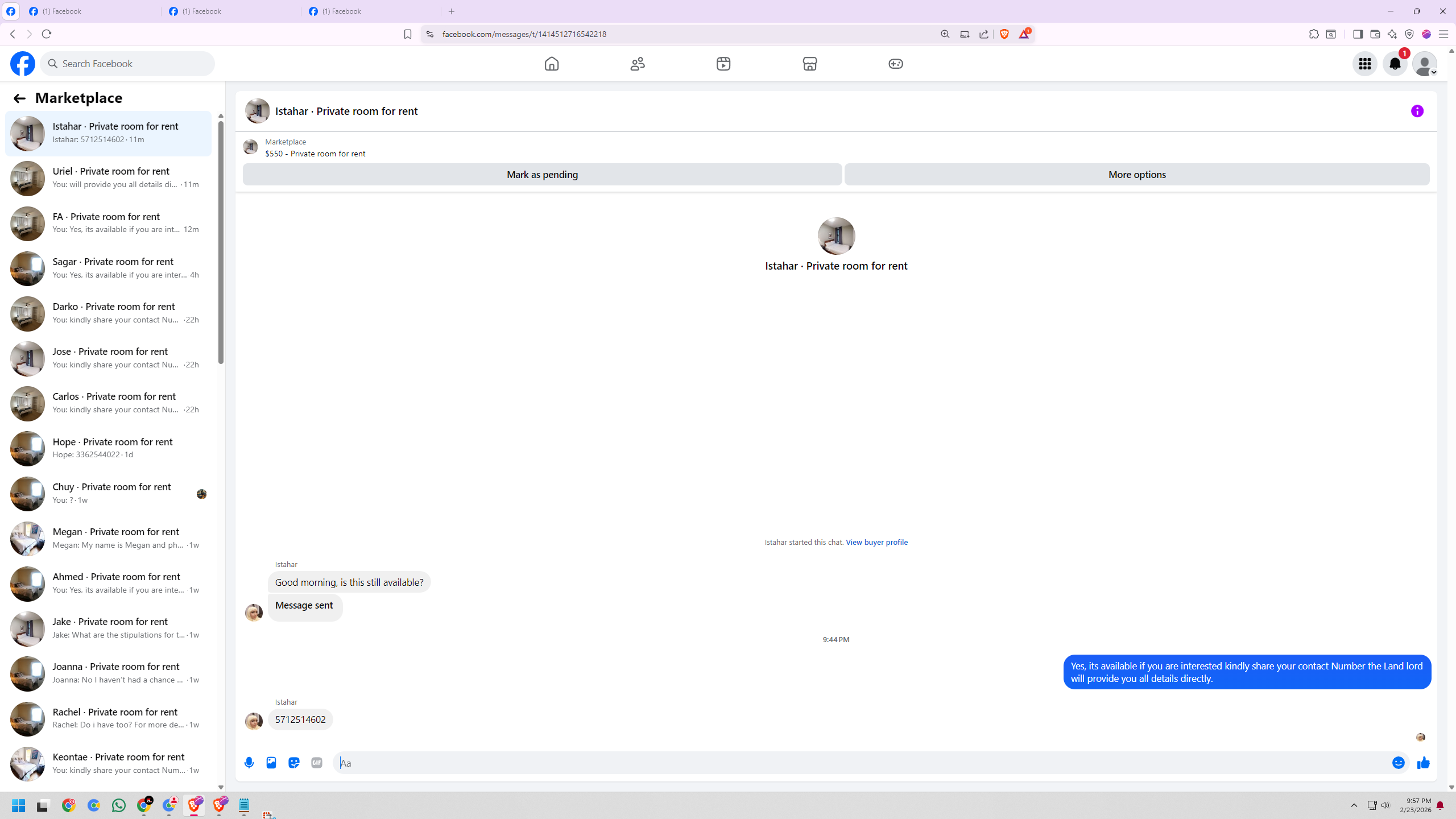The width and height of the screenshot is (1456, 819).
Task: Click Mark as pending button
Action: [x=541, y=175]
